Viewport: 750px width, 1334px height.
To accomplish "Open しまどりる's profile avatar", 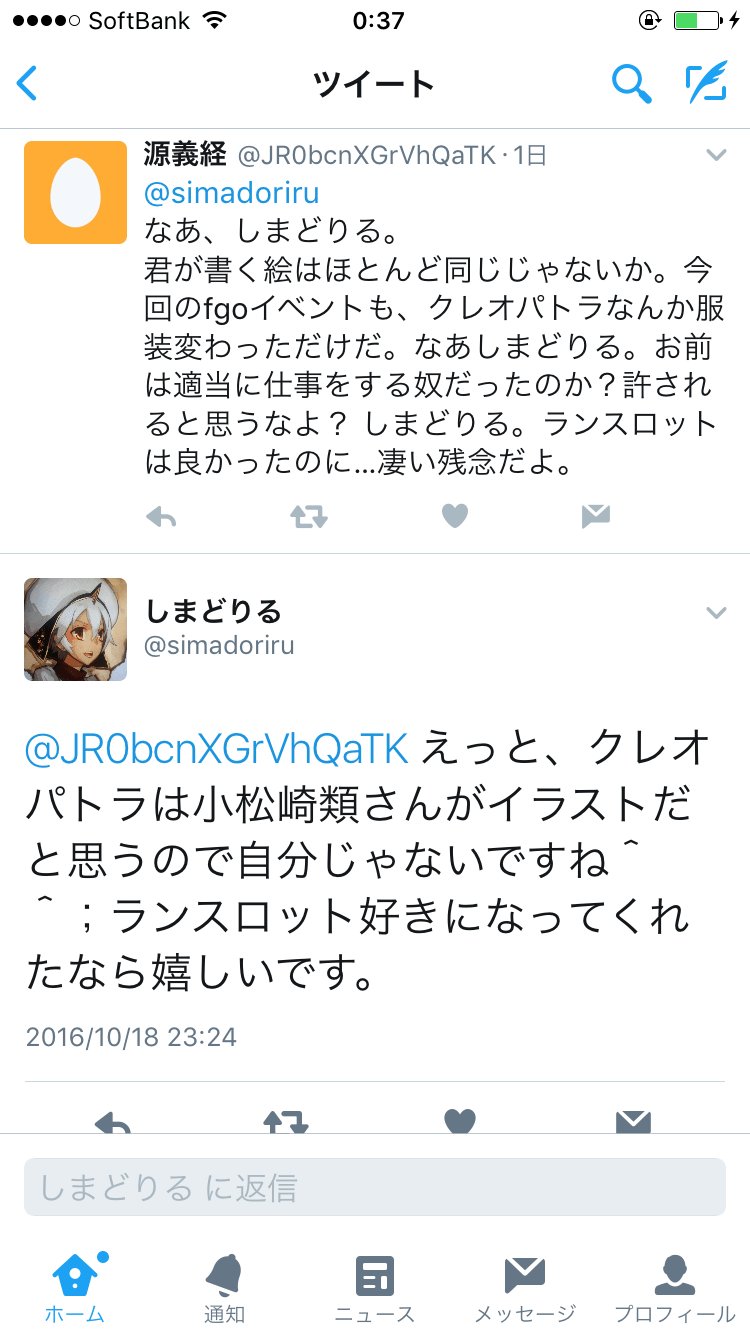I will pyautogui.click(x=76, y=629).
